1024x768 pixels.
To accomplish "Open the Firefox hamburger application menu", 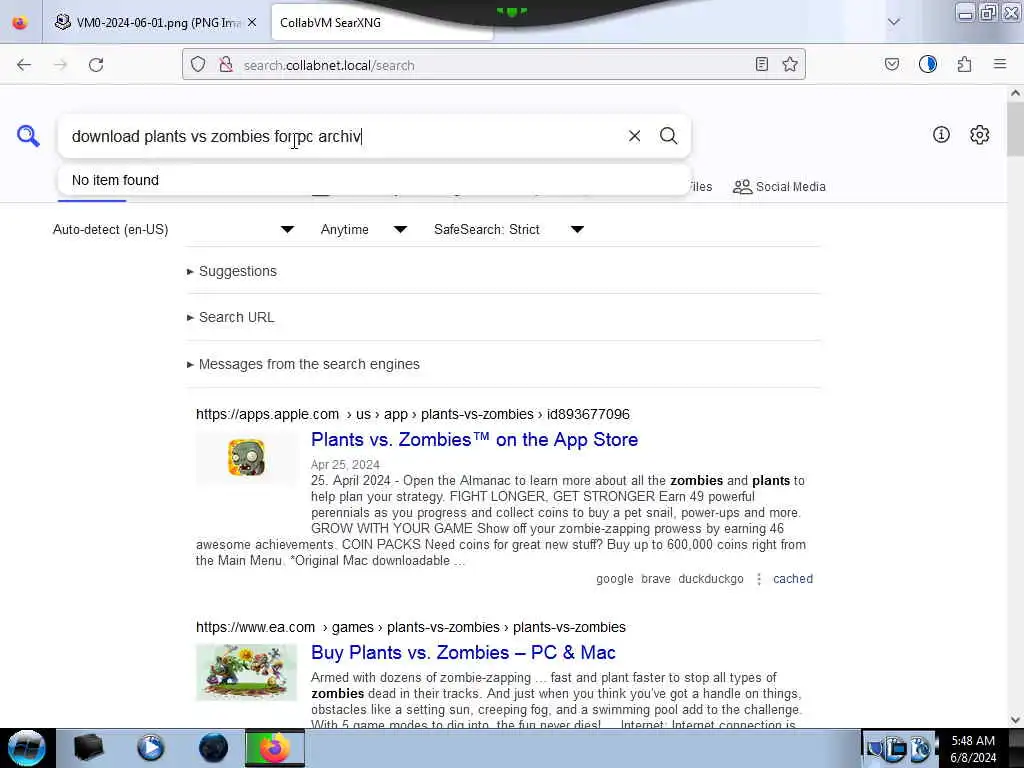I will (1000, 64).
